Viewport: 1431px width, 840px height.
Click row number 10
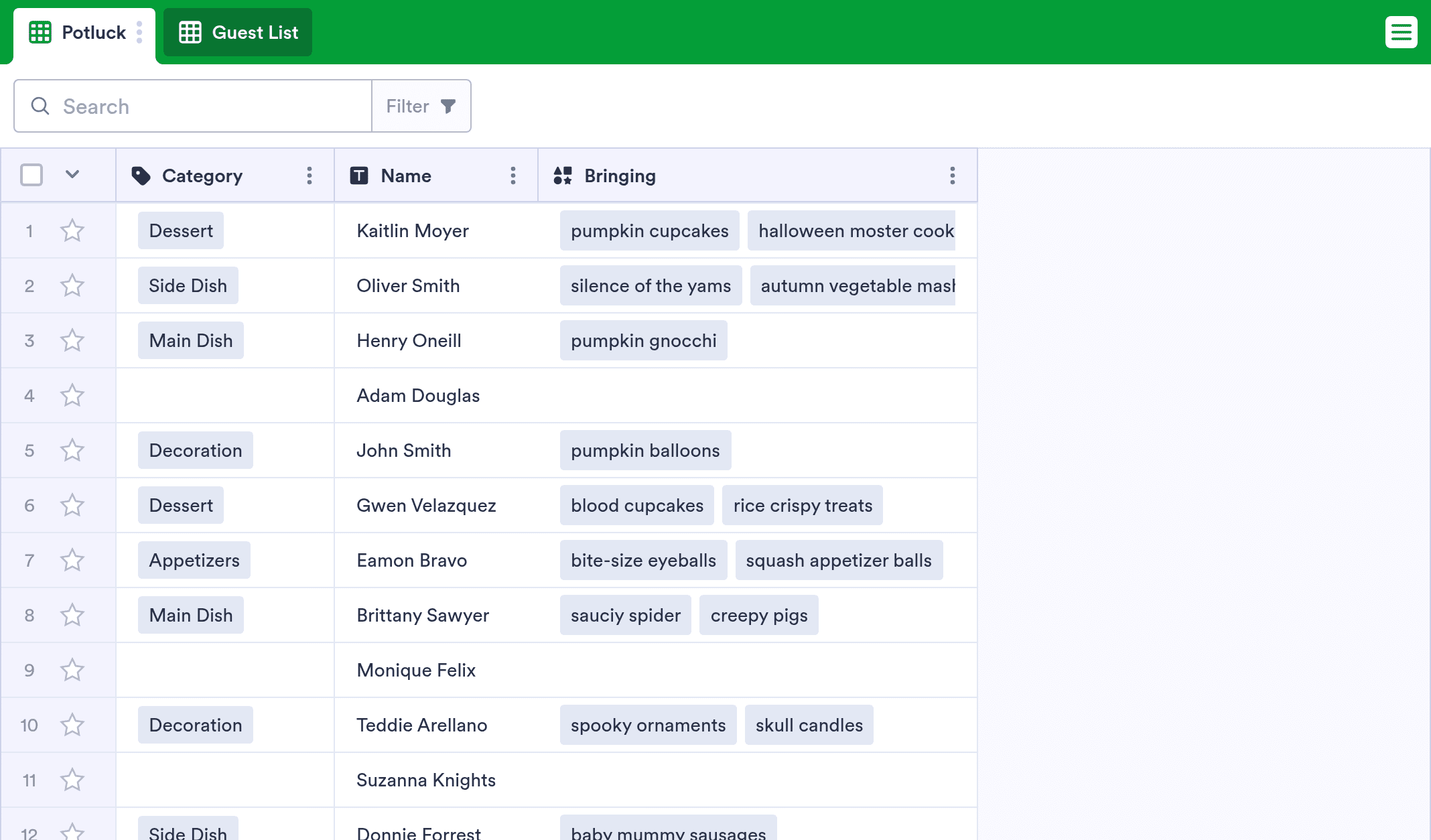29,725
